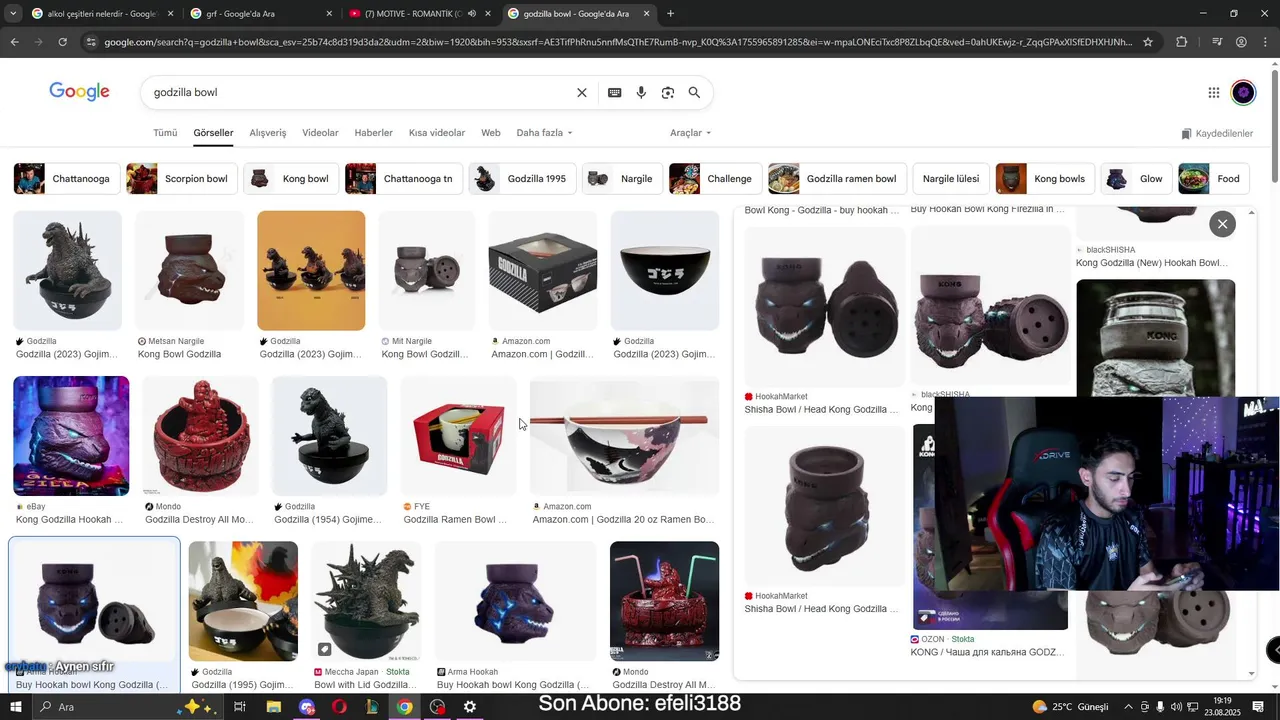This screenshot has width=1280, height=720.
Task: Select the Food suggestion chip
Action: pyautogui.click(x=1214, y=179)
